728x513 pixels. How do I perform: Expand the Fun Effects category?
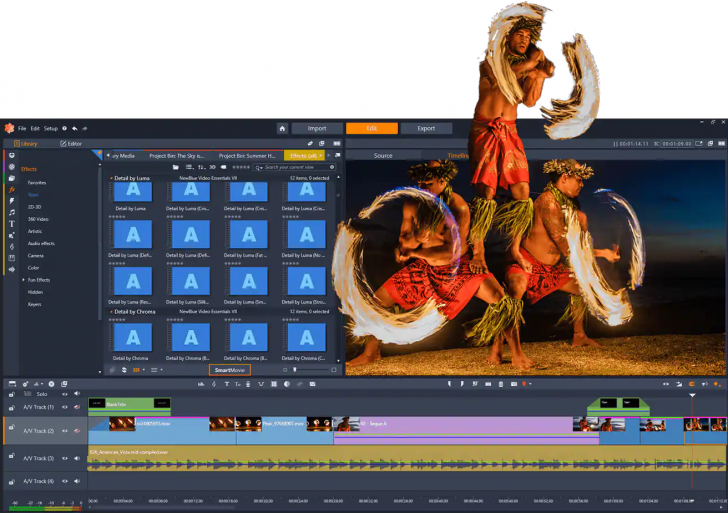point(24,280)
